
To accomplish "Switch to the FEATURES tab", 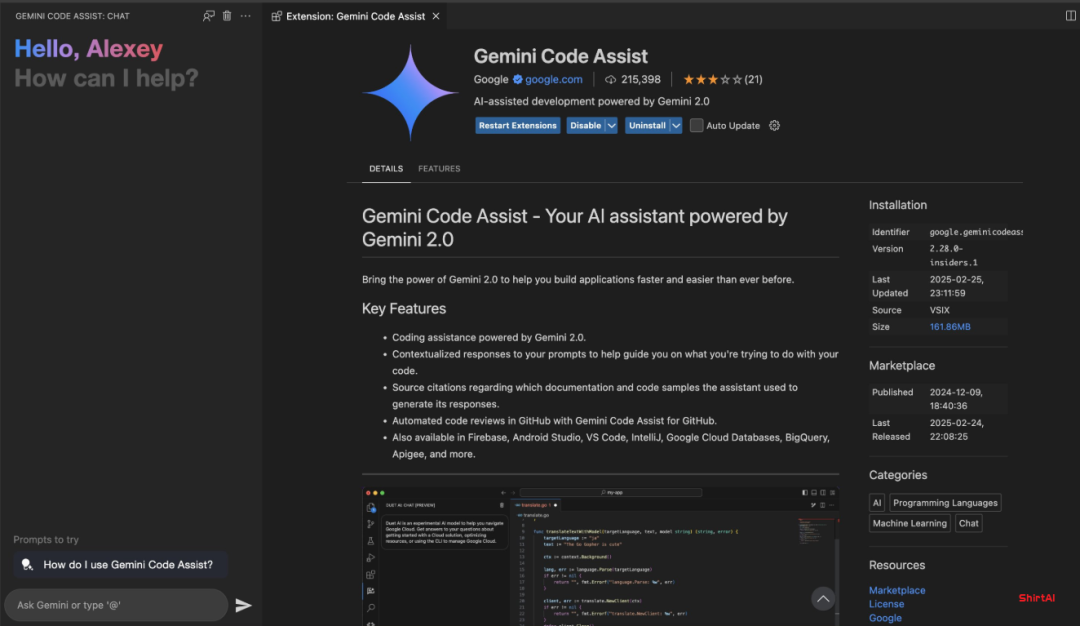I will [439, 169].
